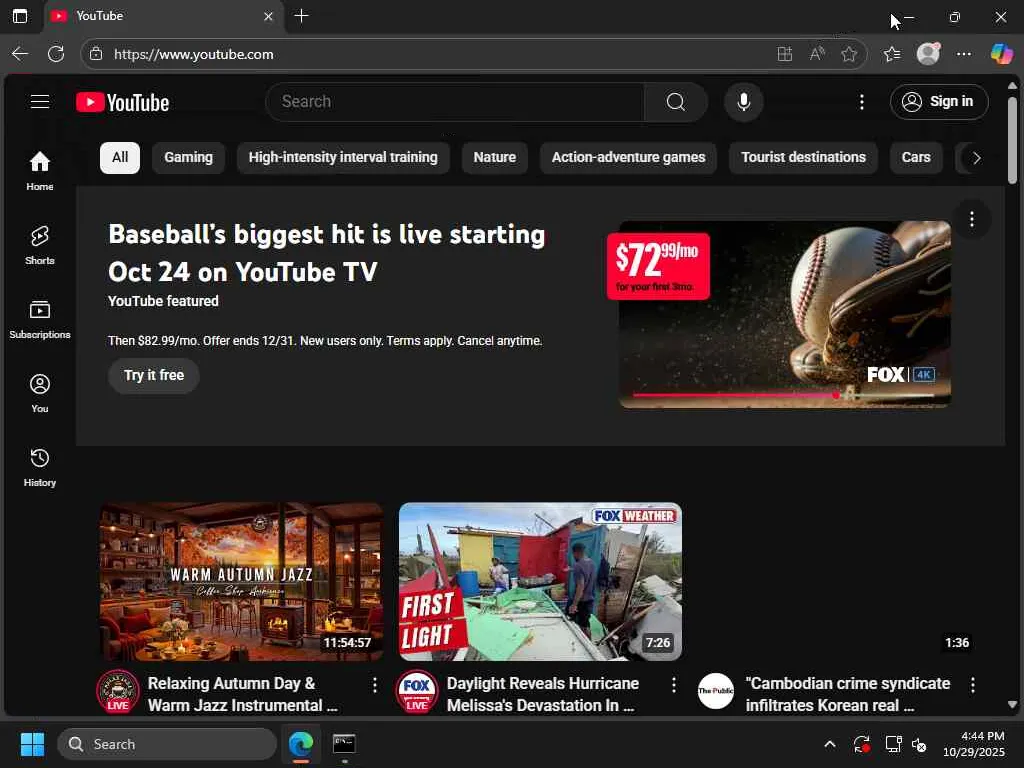Open the terminal app in taskbar

(344, 744)
